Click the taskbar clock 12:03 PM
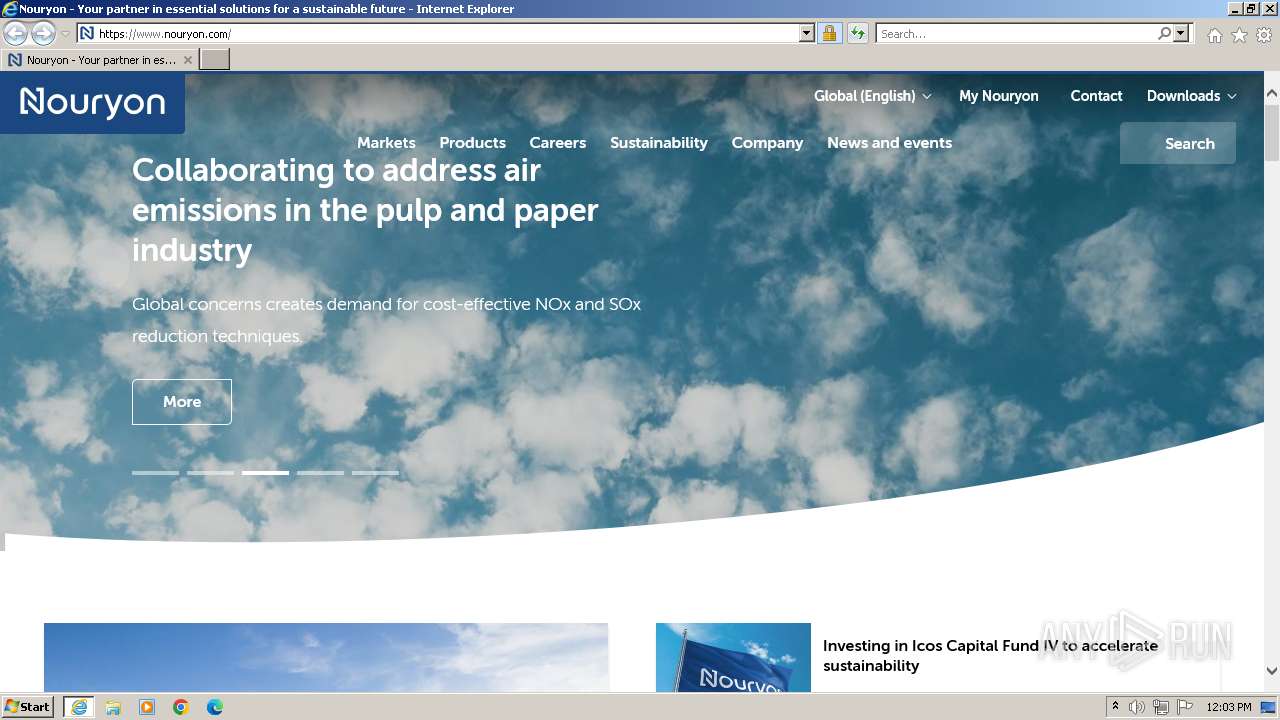1280x720 pixels. pyautogui.click(x=1229, y=707)
